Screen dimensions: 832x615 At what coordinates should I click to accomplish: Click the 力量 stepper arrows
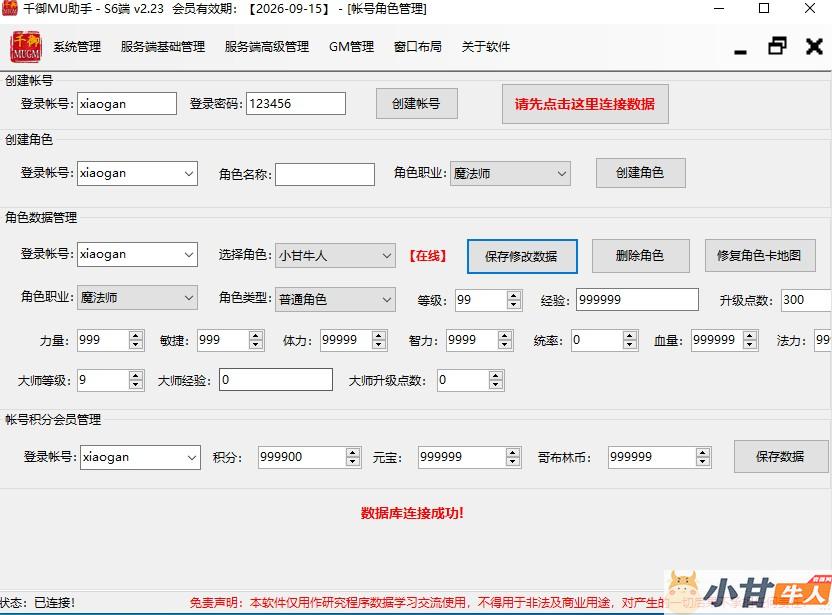tap(136, 340)
